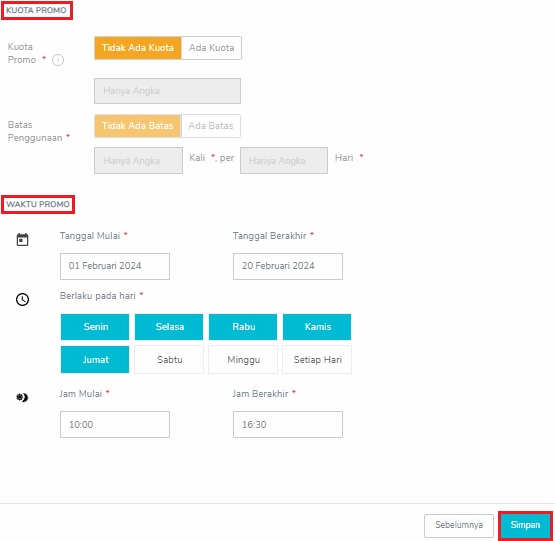Open the Tanggal Mulai date picker
The height and width of the screenshot is (541, 555).
[115, 266]
